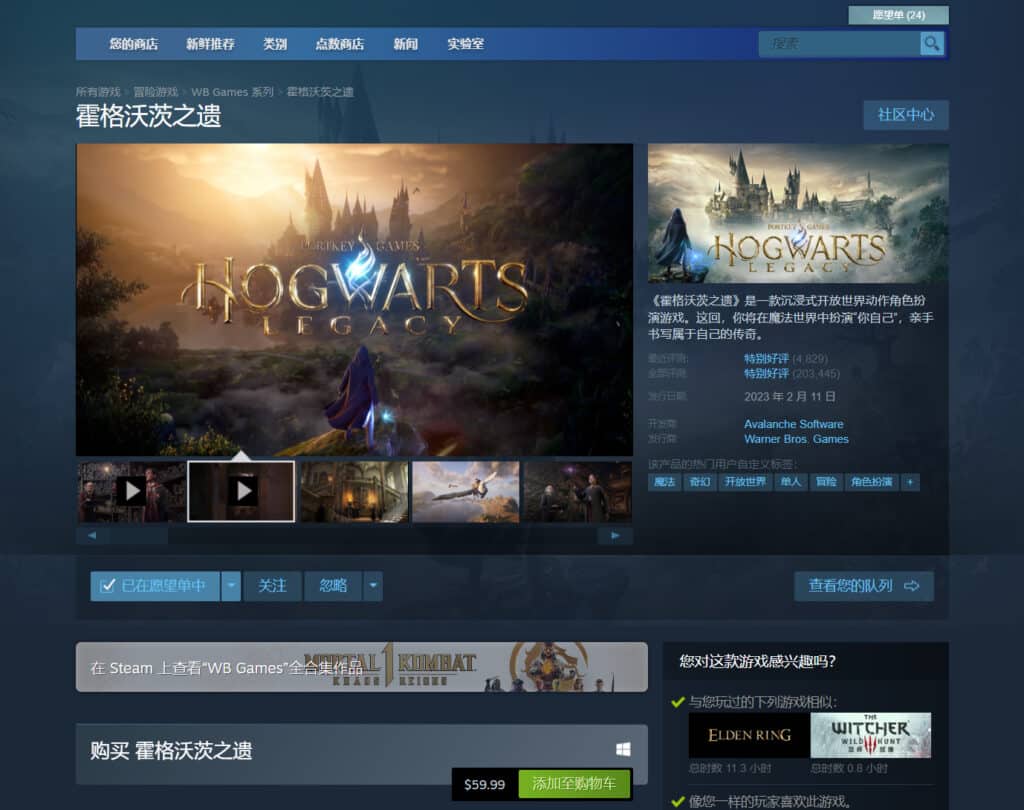The image size is (1024, 810).
Task: Open the Avalanche Software developer link
Action: [793, 424]
